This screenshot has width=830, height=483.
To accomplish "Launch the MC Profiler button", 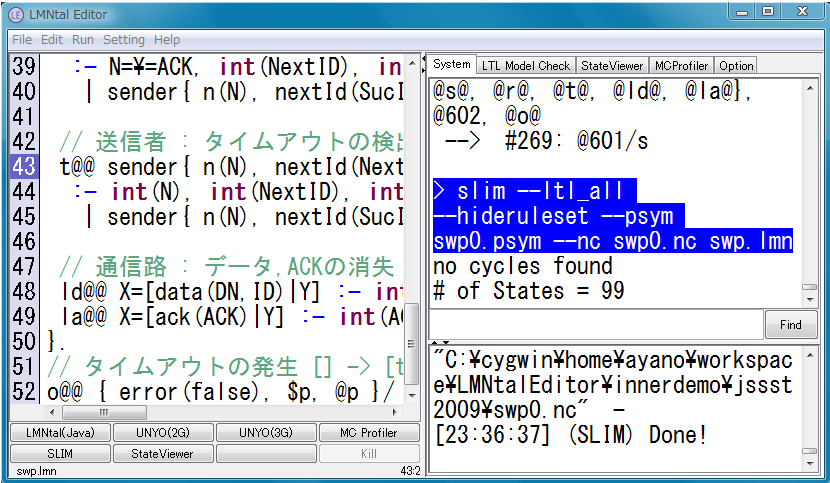I will [368, 433].
